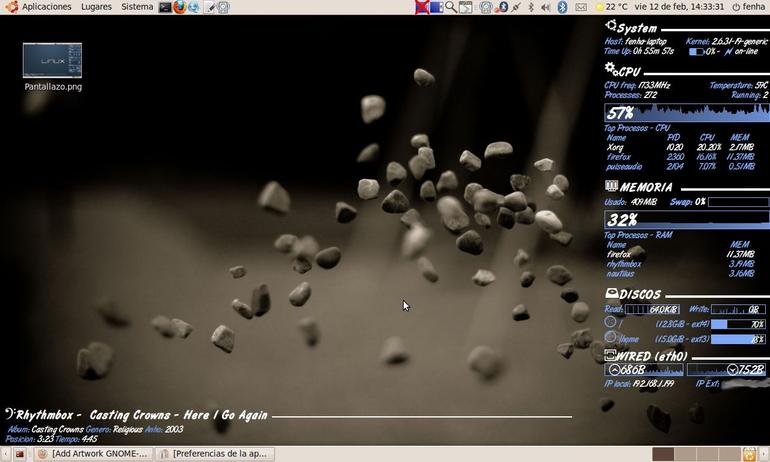This screenshot has height=462, width=770.
Task: Click the magnifying glass search icon
Action: [x=451, y=7]
